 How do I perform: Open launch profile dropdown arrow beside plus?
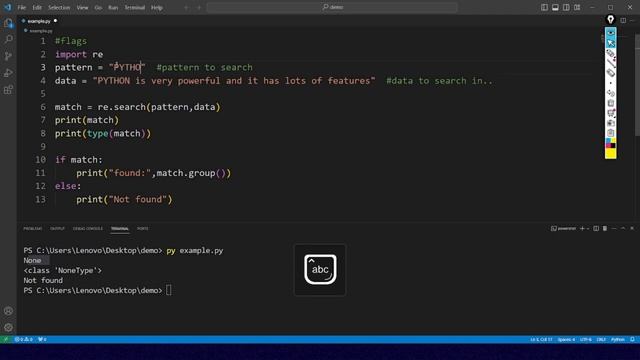click(x=588, y=229)
